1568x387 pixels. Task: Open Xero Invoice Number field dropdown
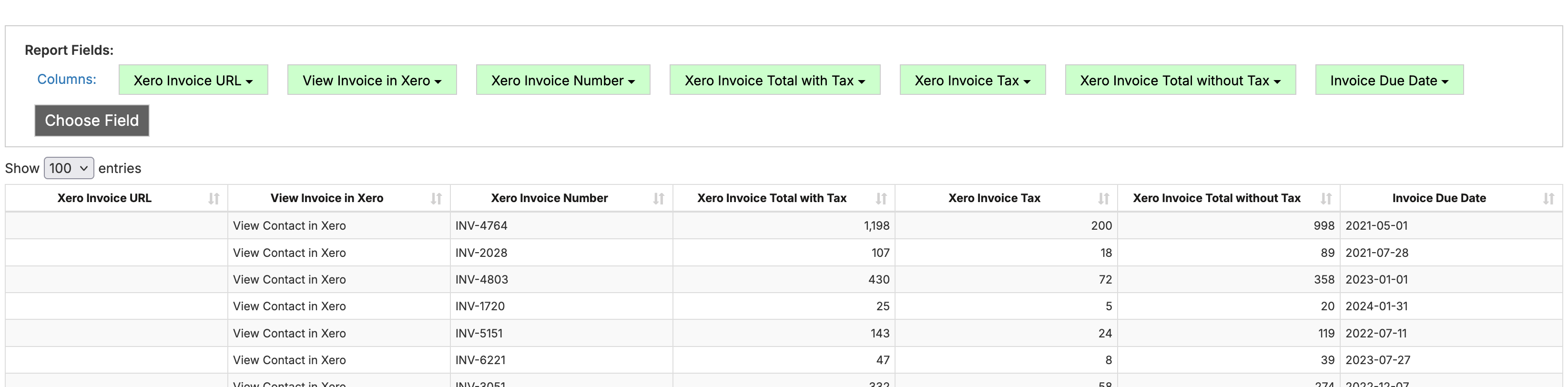tap(562, 81)
